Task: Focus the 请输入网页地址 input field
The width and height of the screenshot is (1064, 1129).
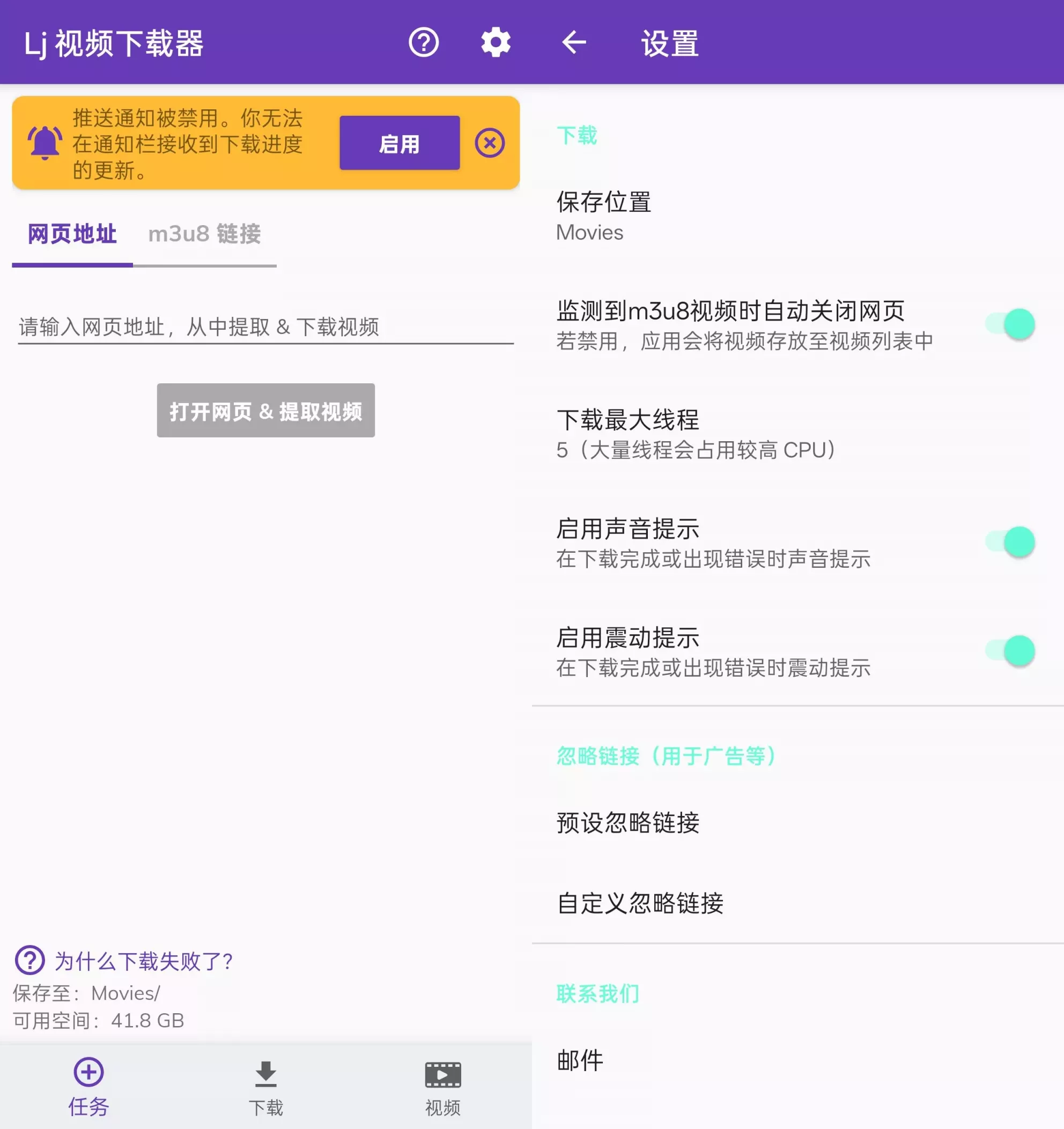Action: click(x=265, y=327)
